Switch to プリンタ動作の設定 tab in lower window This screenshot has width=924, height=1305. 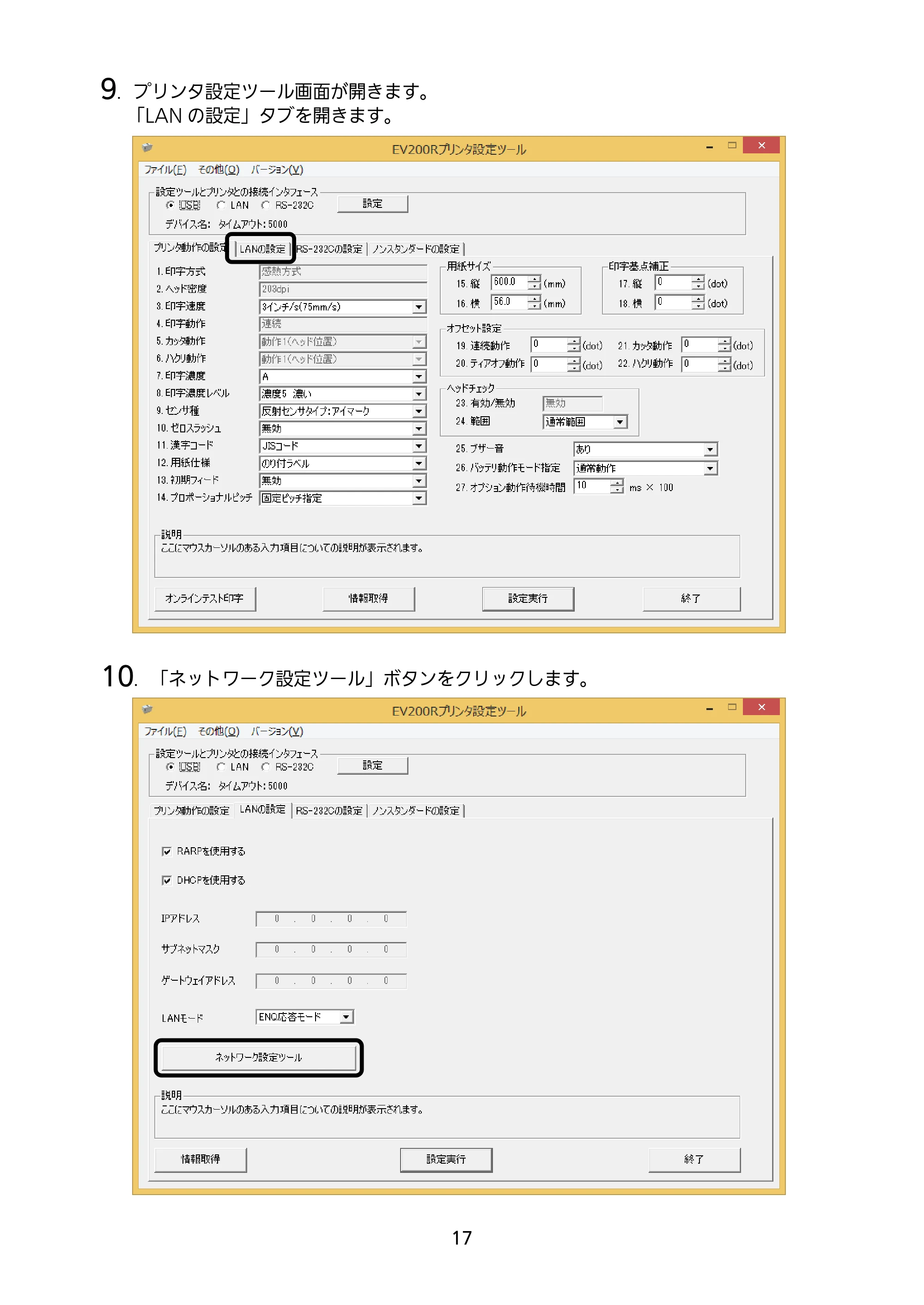192,811
